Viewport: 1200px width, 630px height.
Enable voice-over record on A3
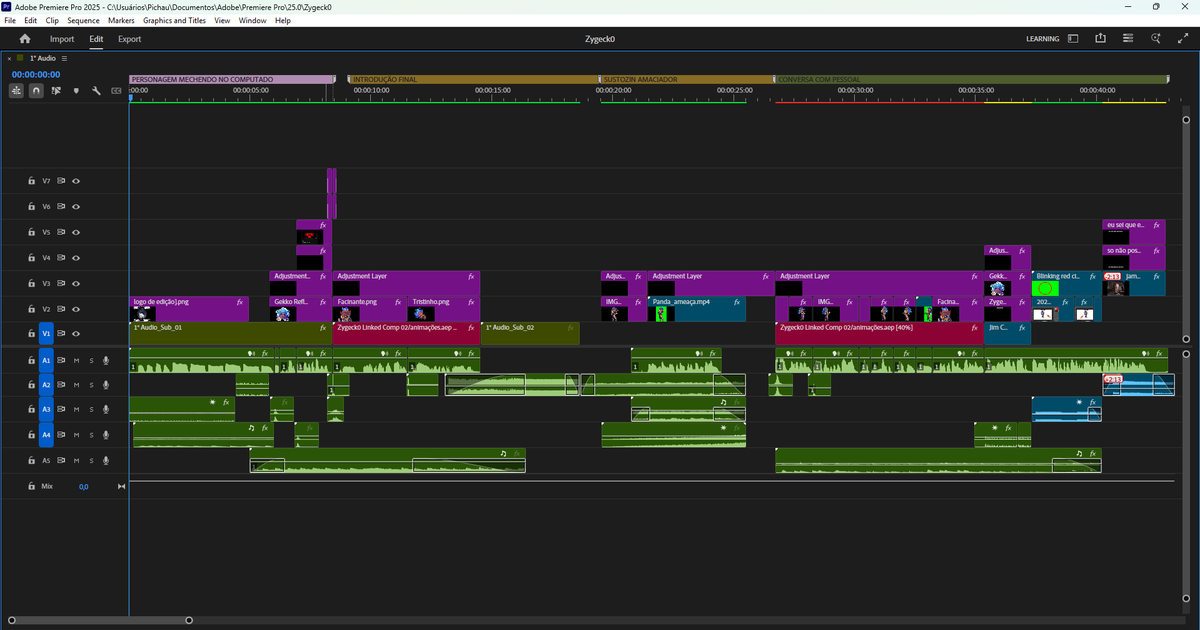coord(106,410)
